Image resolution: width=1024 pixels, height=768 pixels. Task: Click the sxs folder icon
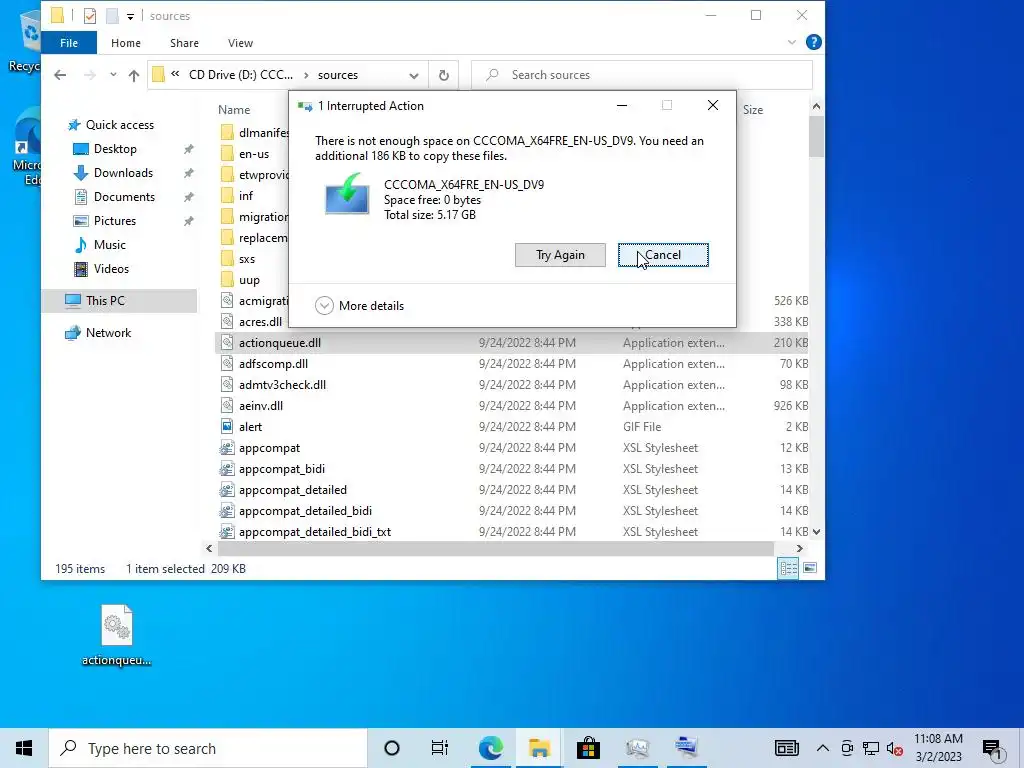tap(227, 259)
